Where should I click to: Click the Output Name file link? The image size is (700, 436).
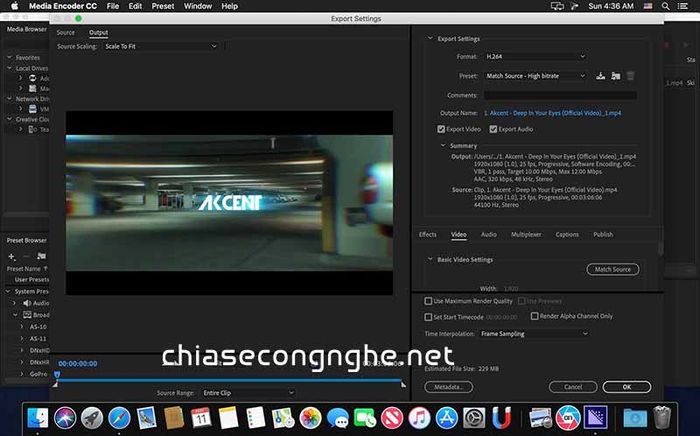point(552,113)
